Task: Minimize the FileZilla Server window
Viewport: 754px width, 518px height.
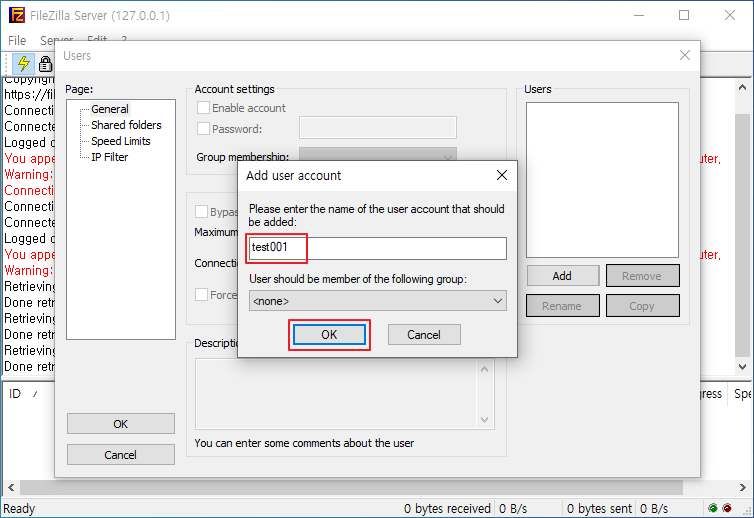Action: coord(639,15)
